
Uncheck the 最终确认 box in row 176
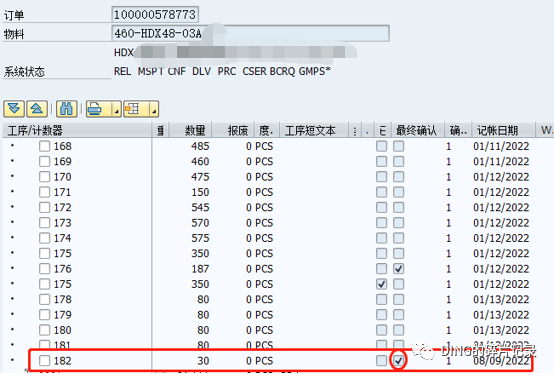pos(399,269)
